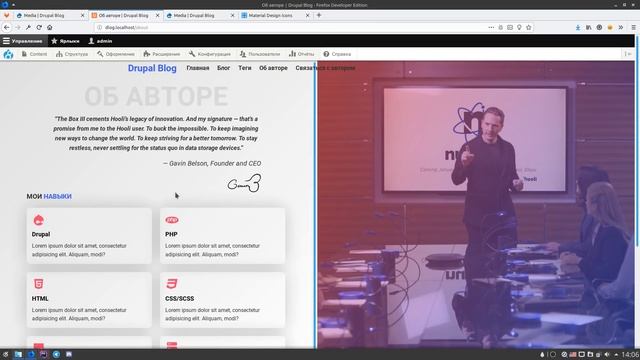
Task: Click the HTML5 skill card icon
Action: coord(38,283)
